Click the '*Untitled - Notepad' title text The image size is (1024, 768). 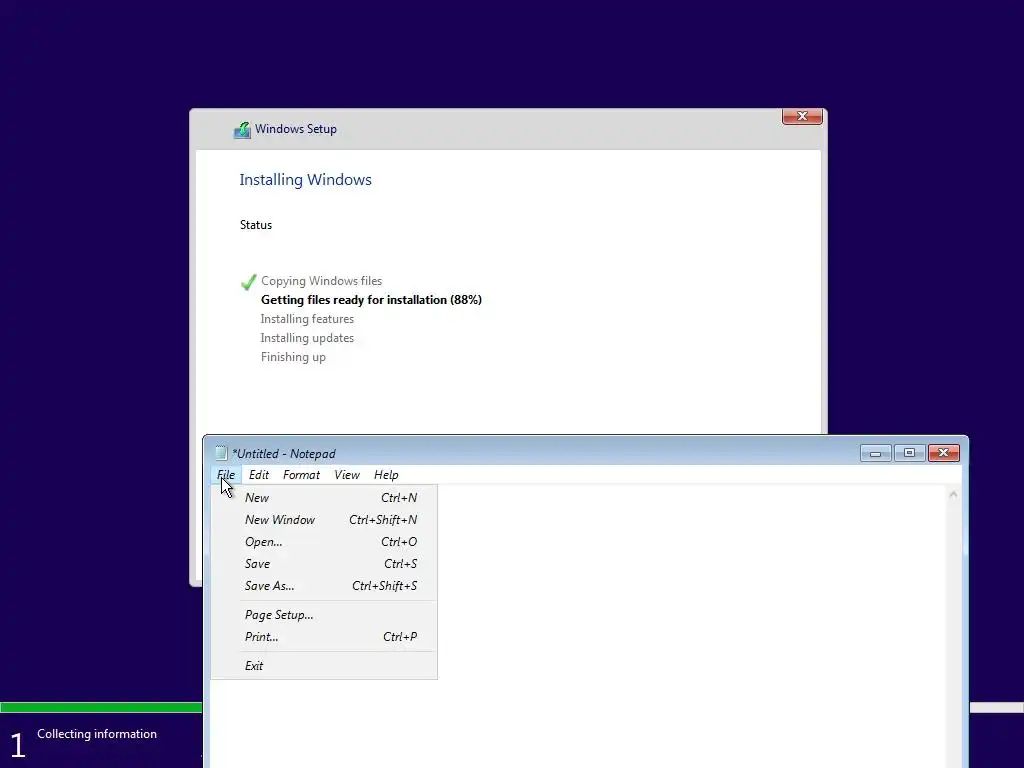click(x=283, y=454)
